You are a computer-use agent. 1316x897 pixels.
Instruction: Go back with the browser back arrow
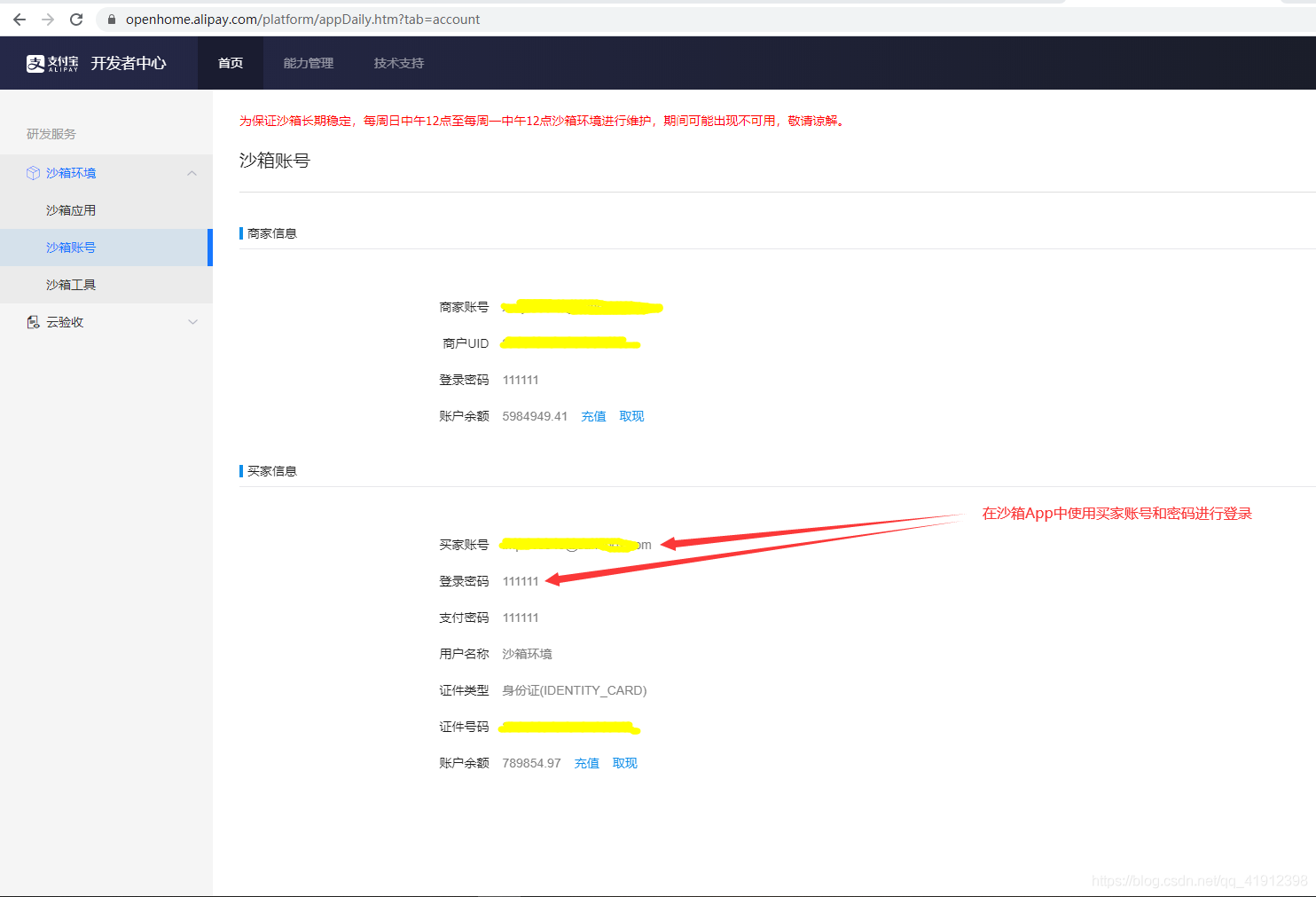20,19
